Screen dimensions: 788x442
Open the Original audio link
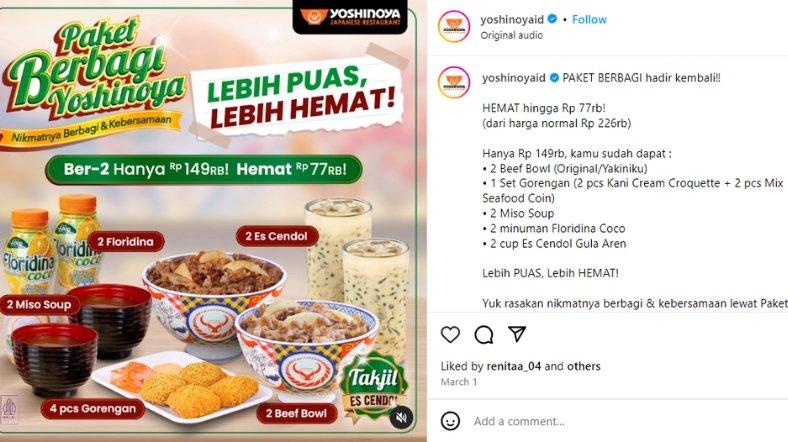(x=512, y=35)
